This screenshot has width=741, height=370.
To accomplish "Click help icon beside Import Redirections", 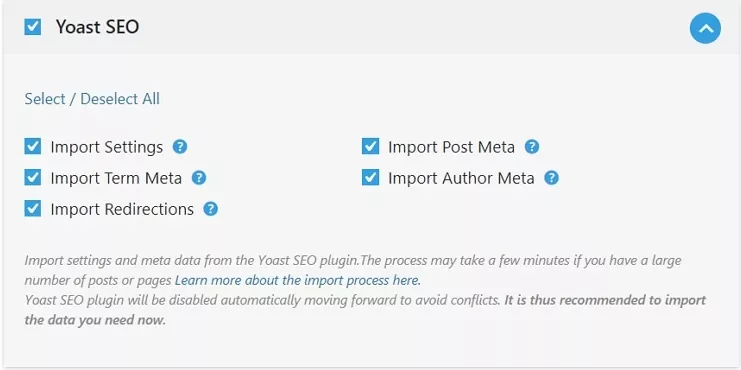I will 211,209.
